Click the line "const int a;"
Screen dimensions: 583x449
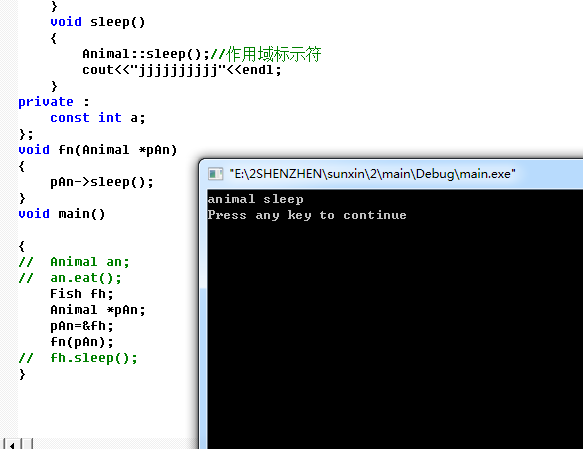[x=98, y=118]
